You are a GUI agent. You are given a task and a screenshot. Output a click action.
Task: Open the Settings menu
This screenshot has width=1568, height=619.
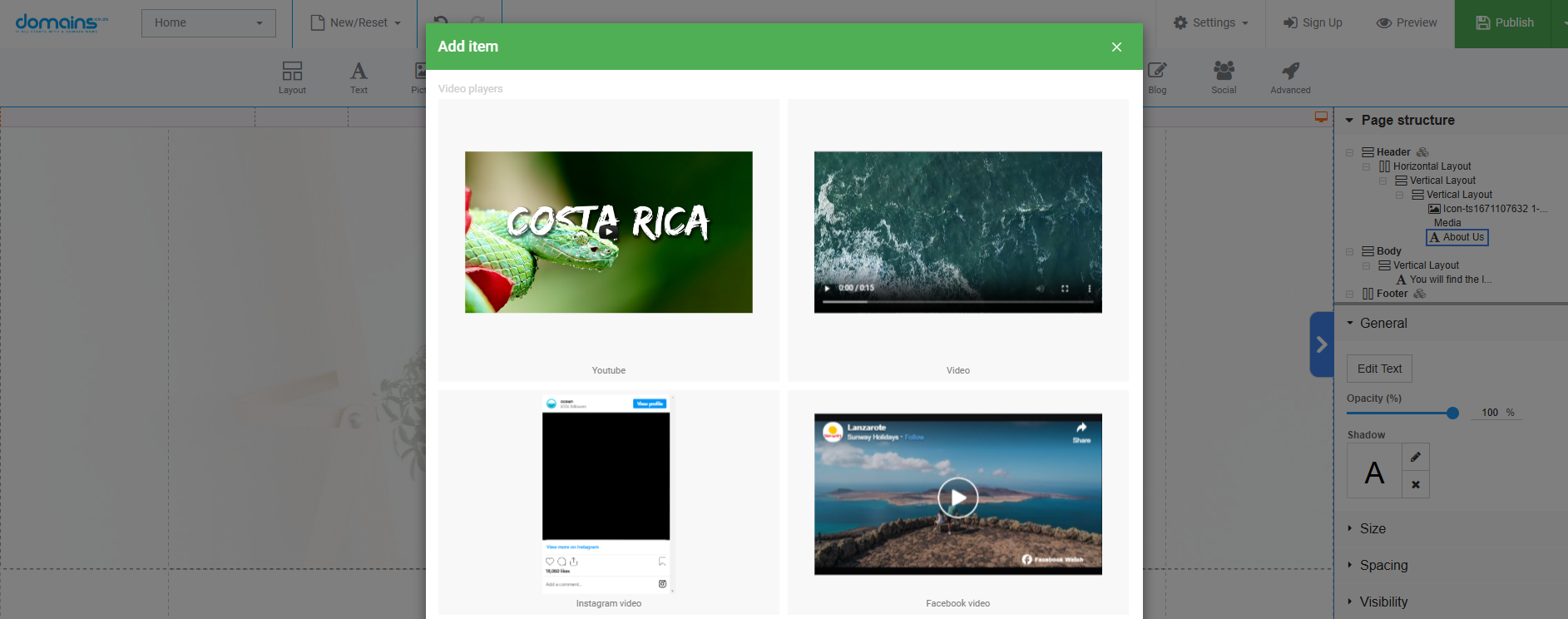point(1210,22)
